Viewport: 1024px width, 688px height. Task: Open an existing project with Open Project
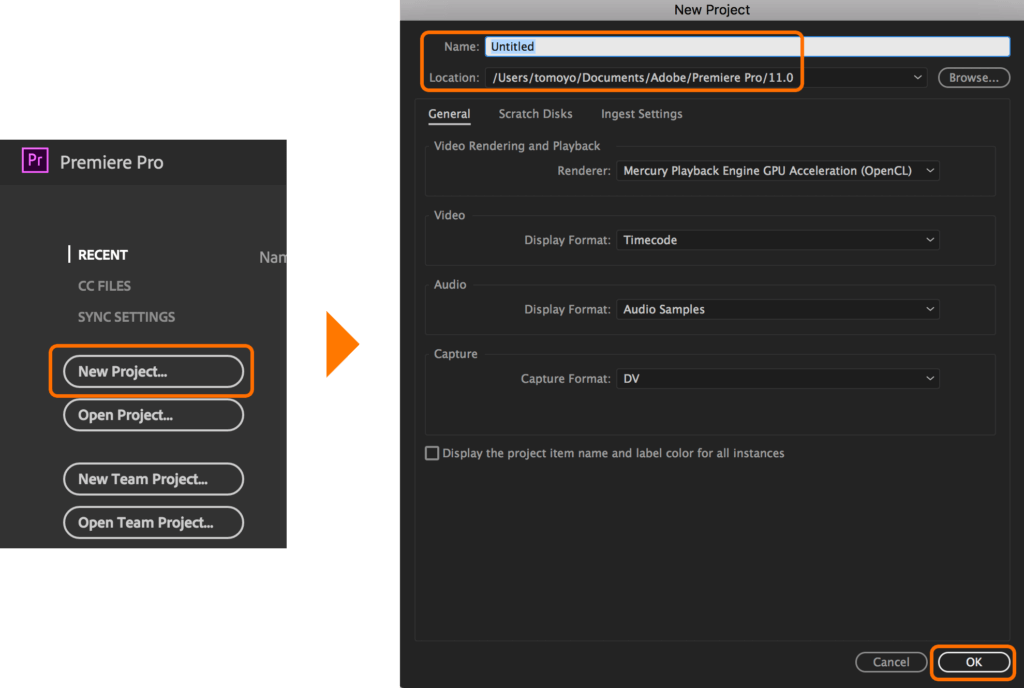153,415
